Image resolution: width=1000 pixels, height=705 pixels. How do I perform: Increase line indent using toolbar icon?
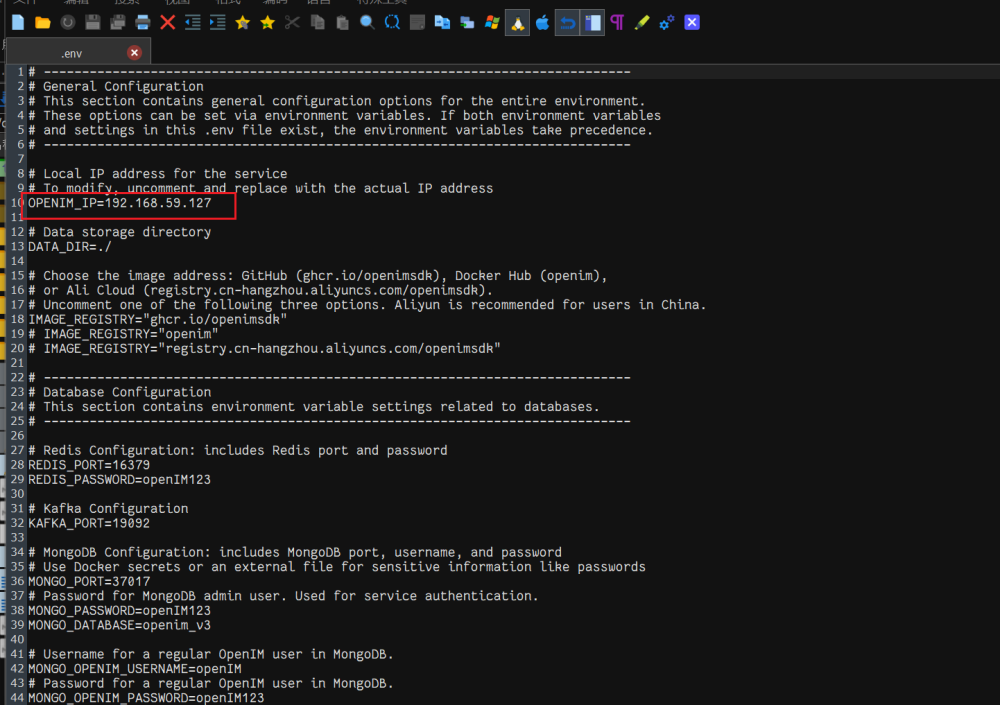(x=218, y=22)
